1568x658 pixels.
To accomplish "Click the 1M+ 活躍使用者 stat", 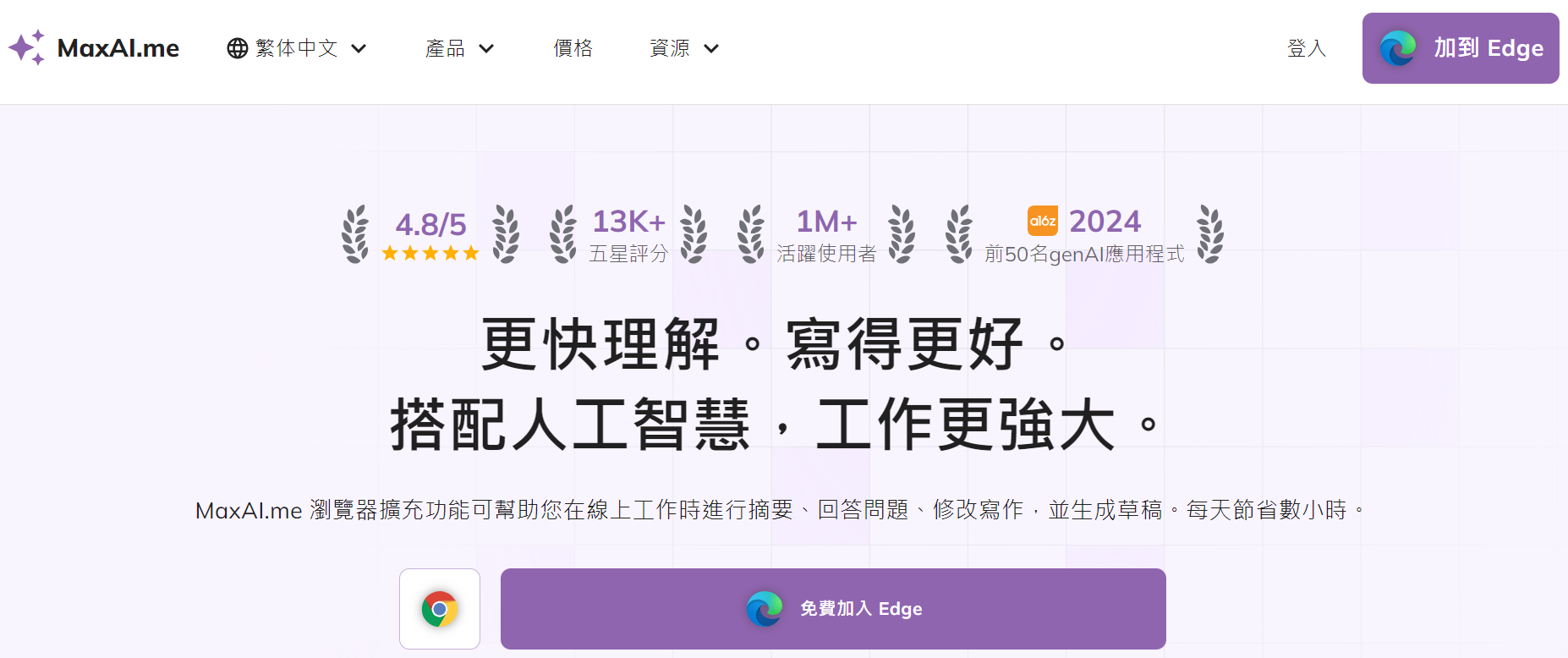I will point(826,235).
